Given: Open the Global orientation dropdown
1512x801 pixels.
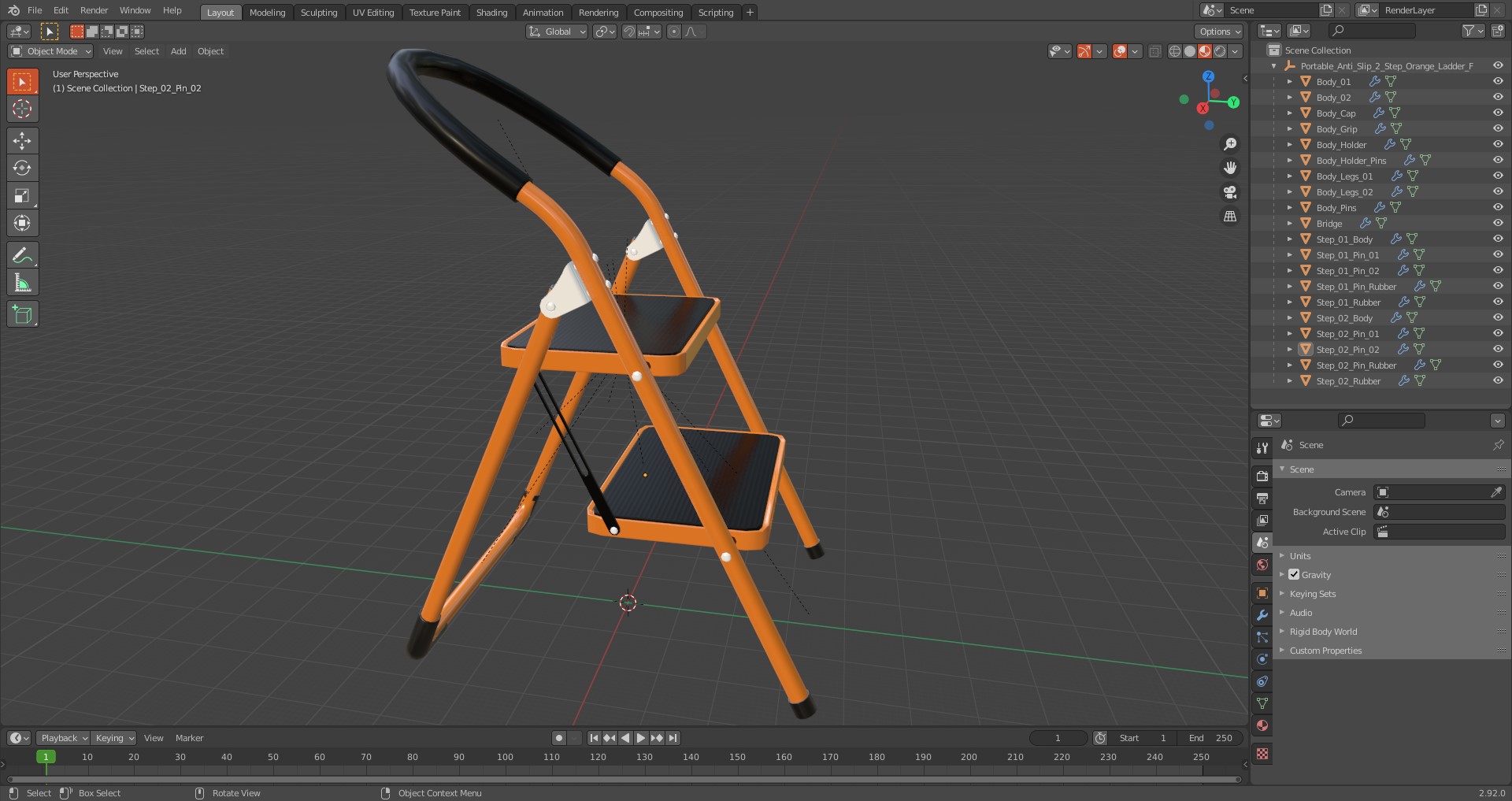Looking at the screenshot, I should [x=557, y=32].
